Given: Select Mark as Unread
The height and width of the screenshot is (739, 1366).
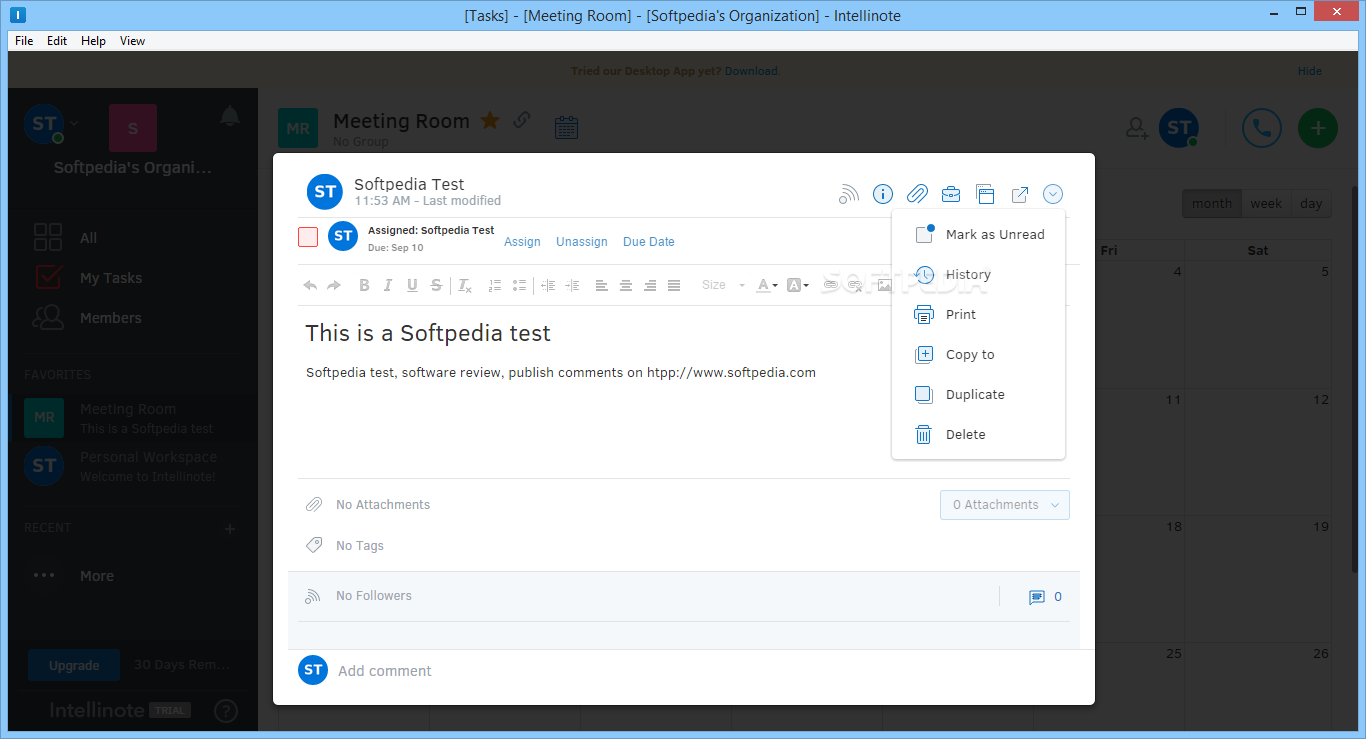Looking at the screenshot, I should tap(978, 235).
